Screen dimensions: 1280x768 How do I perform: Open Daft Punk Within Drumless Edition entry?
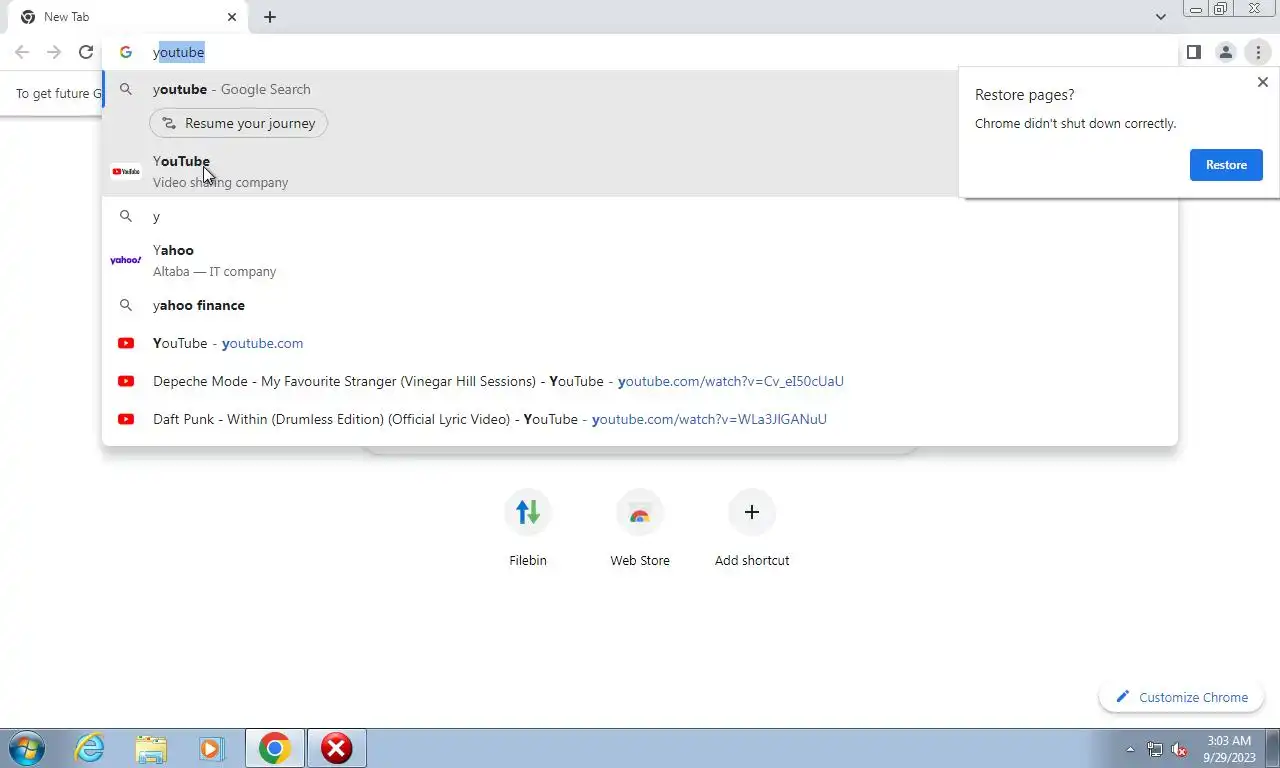(x=640, y=419)
